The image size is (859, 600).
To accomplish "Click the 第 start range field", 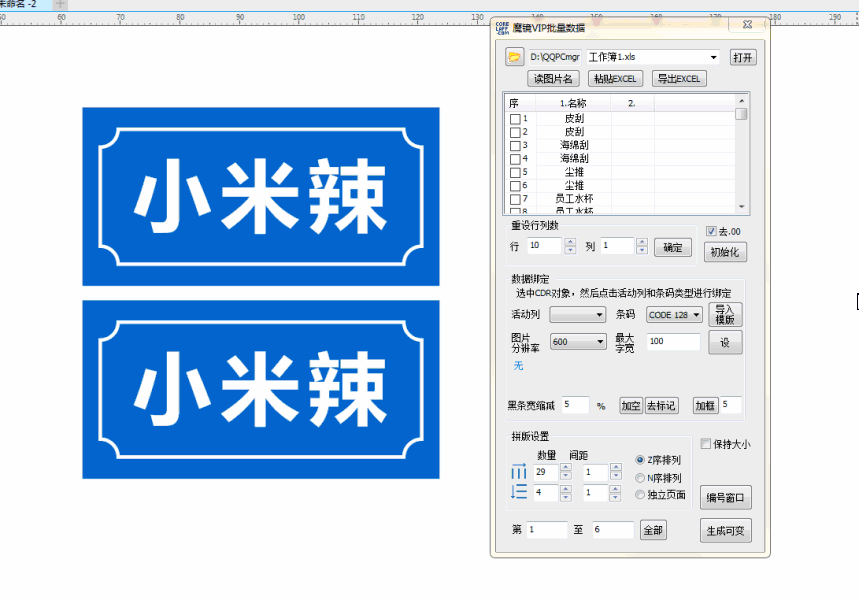I will pos(546,530).
